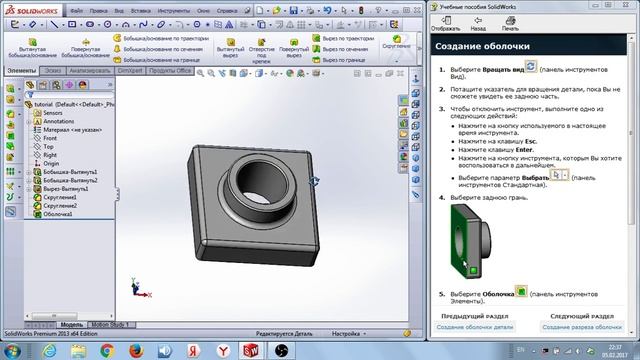Select Hole Wizard (Отверстие под крепеж)
This screenshot has height=360, width=640.
(x=261, y=51)
